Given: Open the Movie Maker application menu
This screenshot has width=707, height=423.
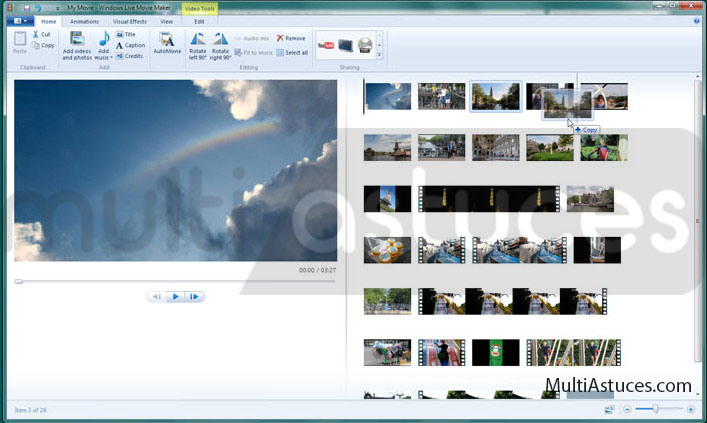Looking at the screenshot, I should click(x=20, y=20).
